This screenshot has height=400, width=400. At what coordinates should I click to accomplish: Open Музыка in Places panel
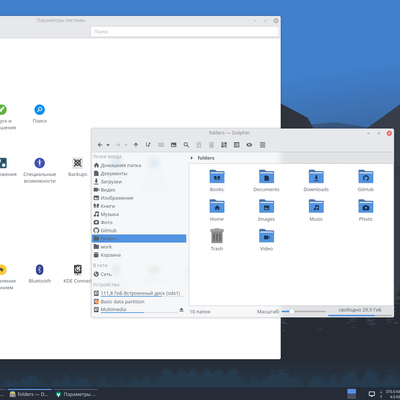(x=139, y=214)
